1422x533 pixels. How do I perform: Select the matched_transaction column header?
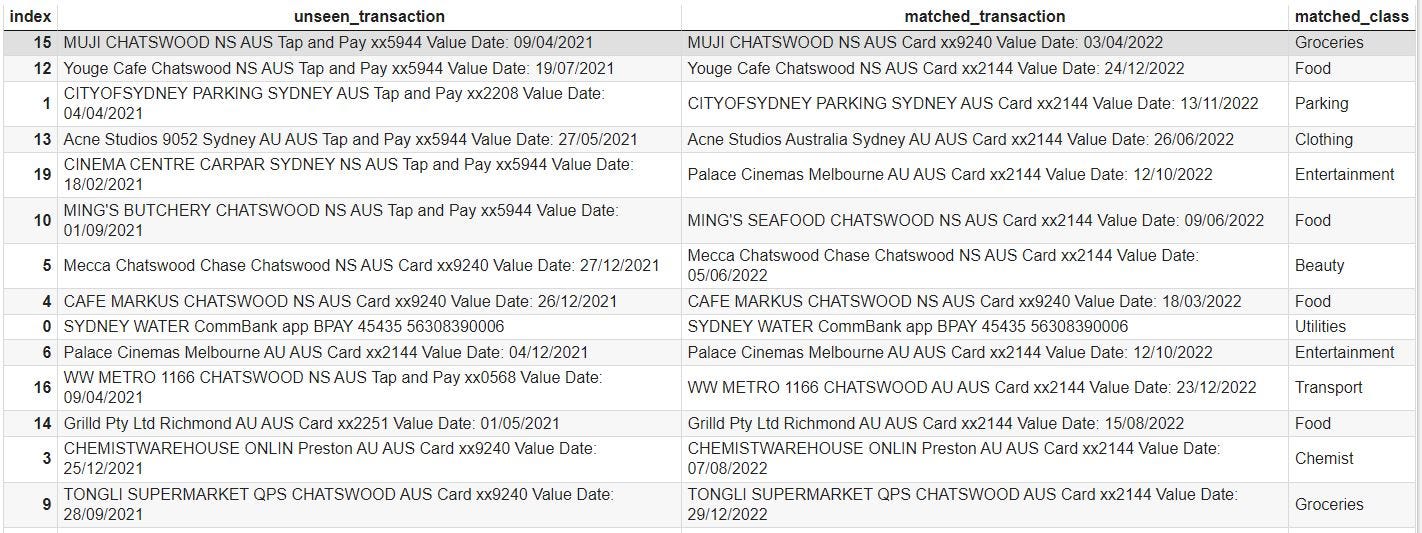click(984, 16)
